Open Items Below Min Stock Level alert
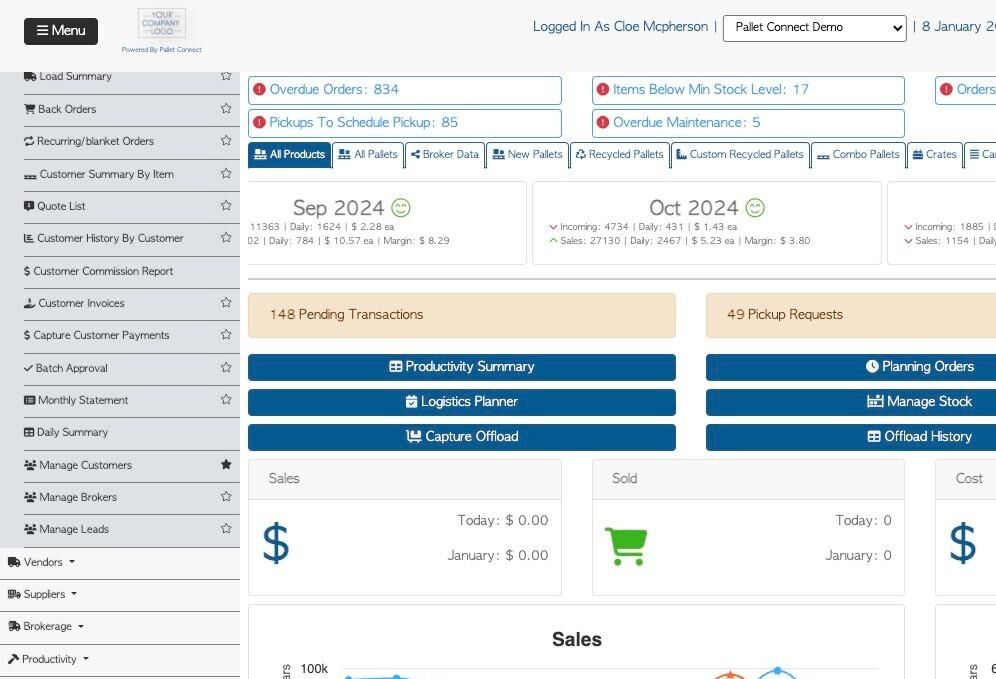 [748, 90]
